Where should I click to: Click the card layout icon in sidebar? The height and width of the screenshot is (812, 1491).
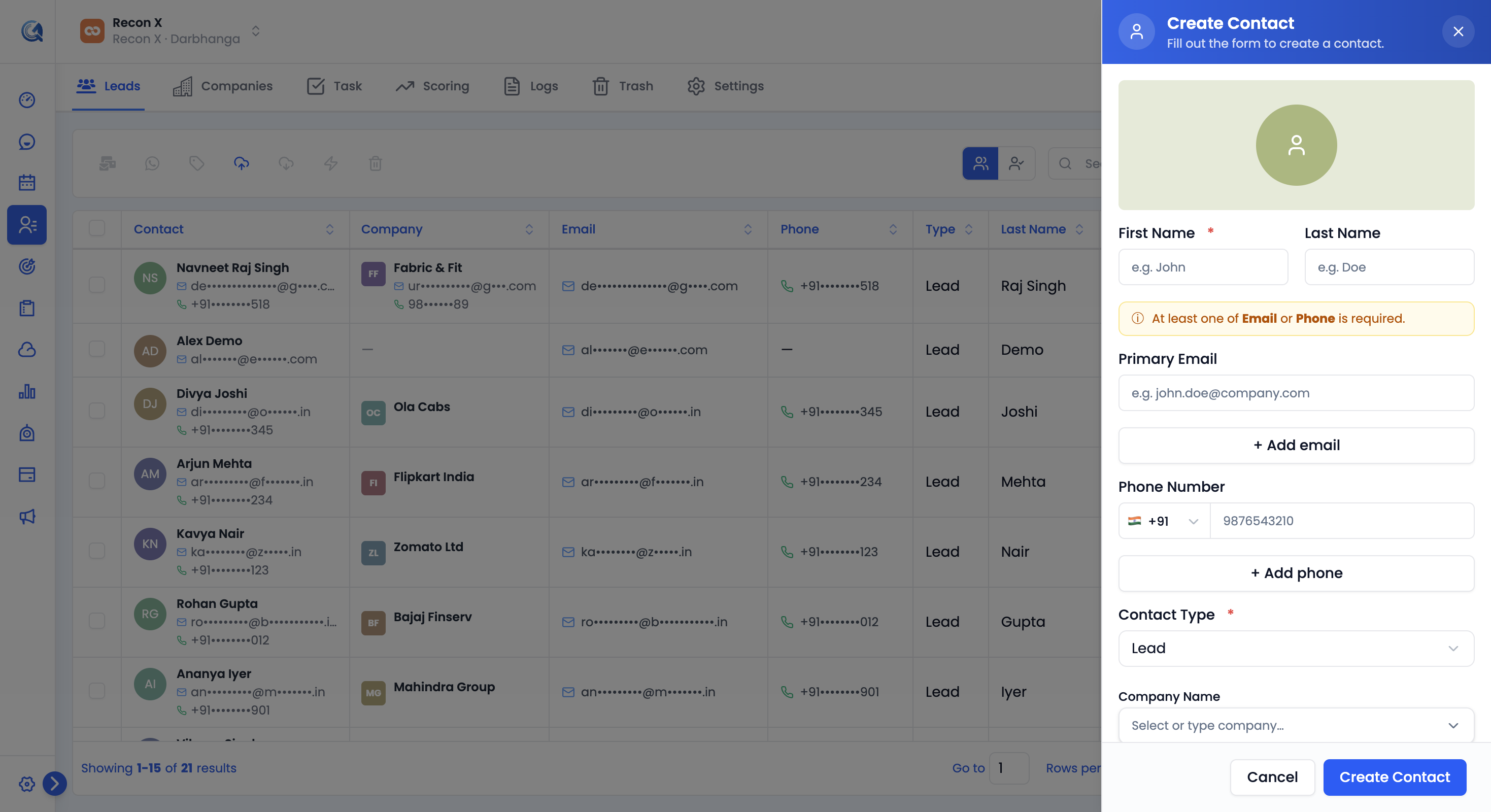(26, 475)
